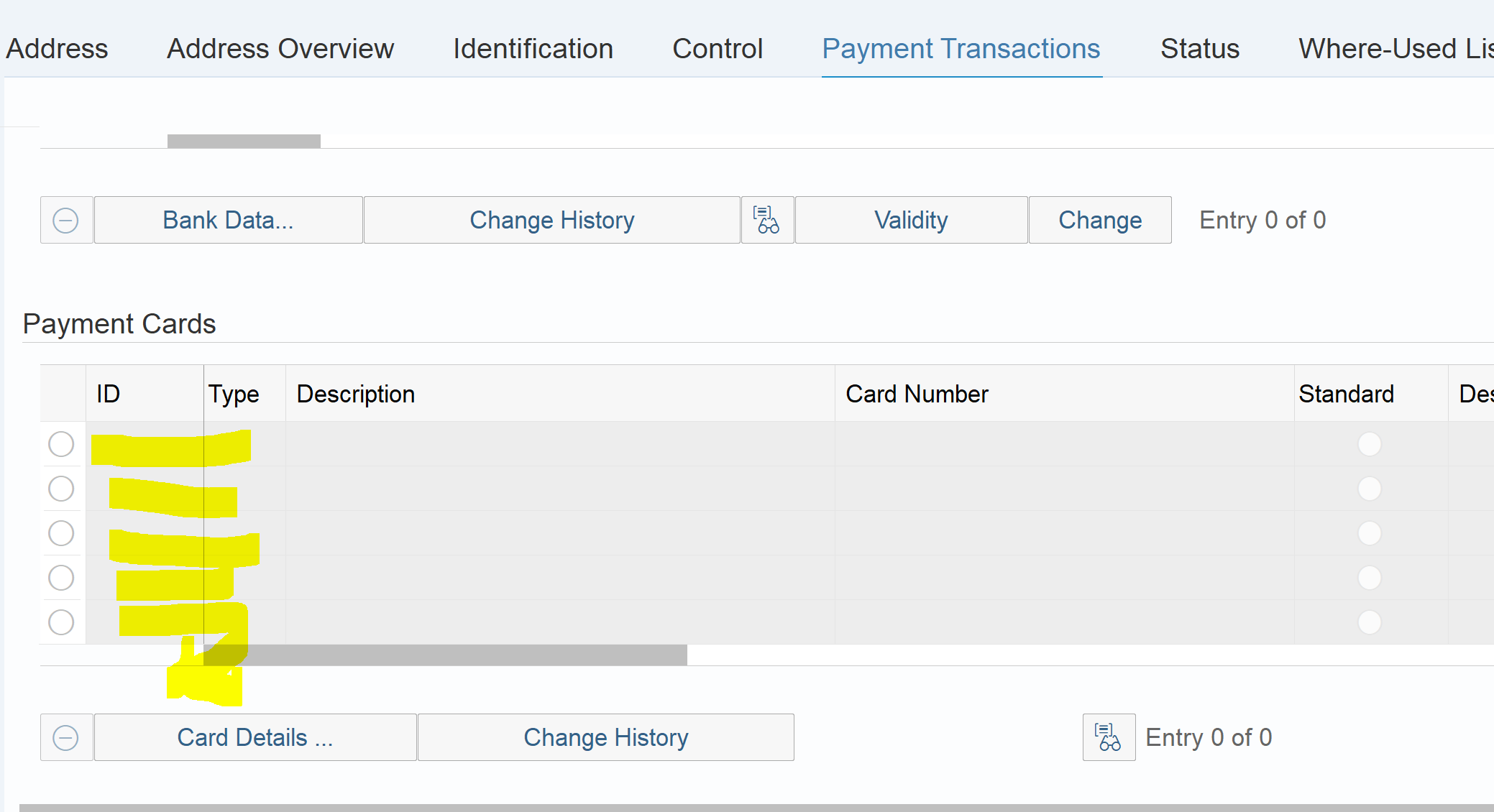The width and height of the screenshot is (1494, 812).
Task: Toggle Standard radio in fourth card row
Action: click(1369, 578)
